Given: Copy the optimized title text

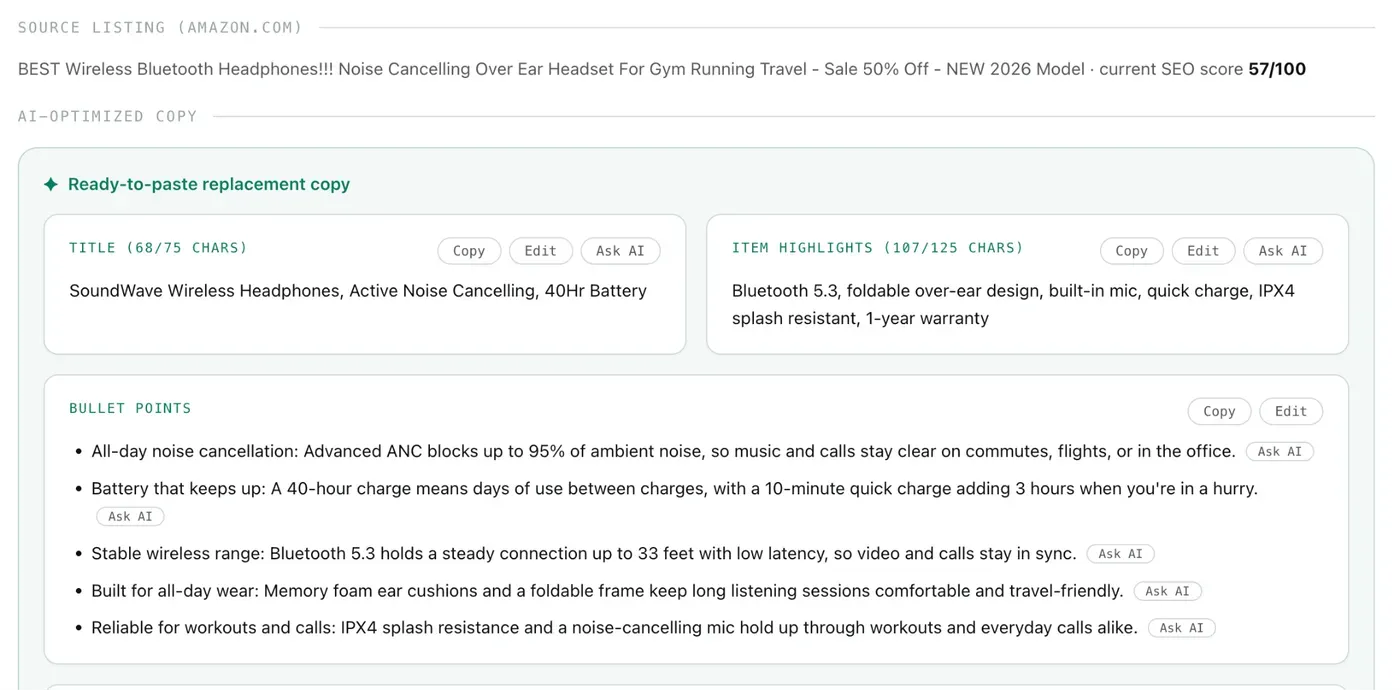Looking at the screenshot, I should (468, 251).
